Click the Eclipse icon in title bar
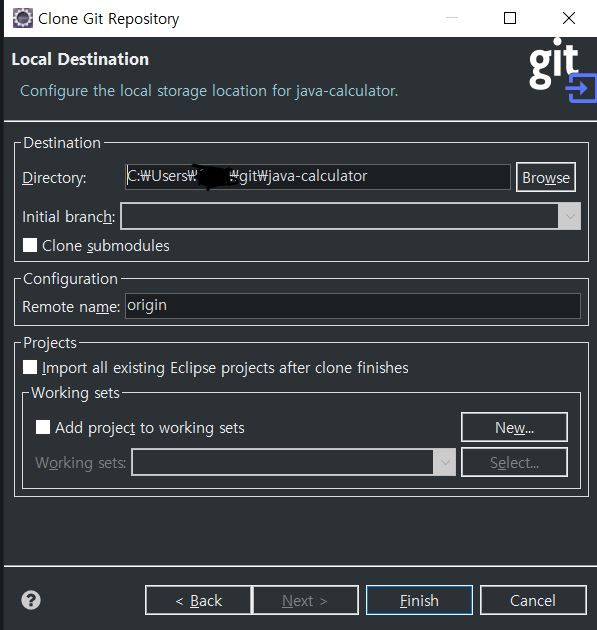The width and height of the screenshot is (597, 630). [22, 18]
